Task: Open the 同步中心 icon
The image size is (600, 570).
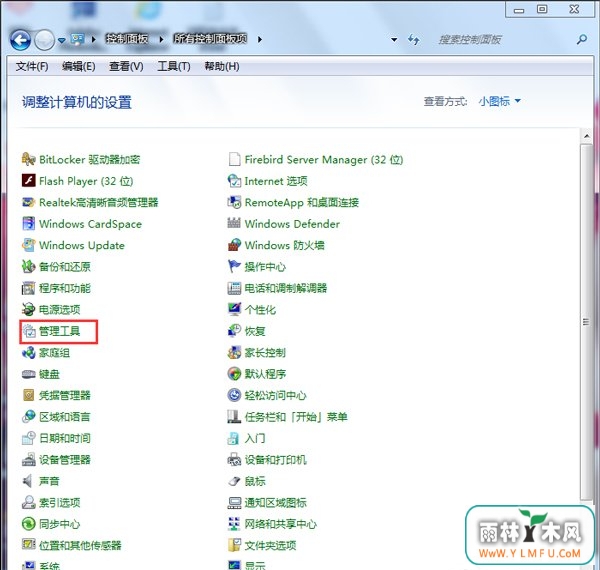Action: pos(29,524)
